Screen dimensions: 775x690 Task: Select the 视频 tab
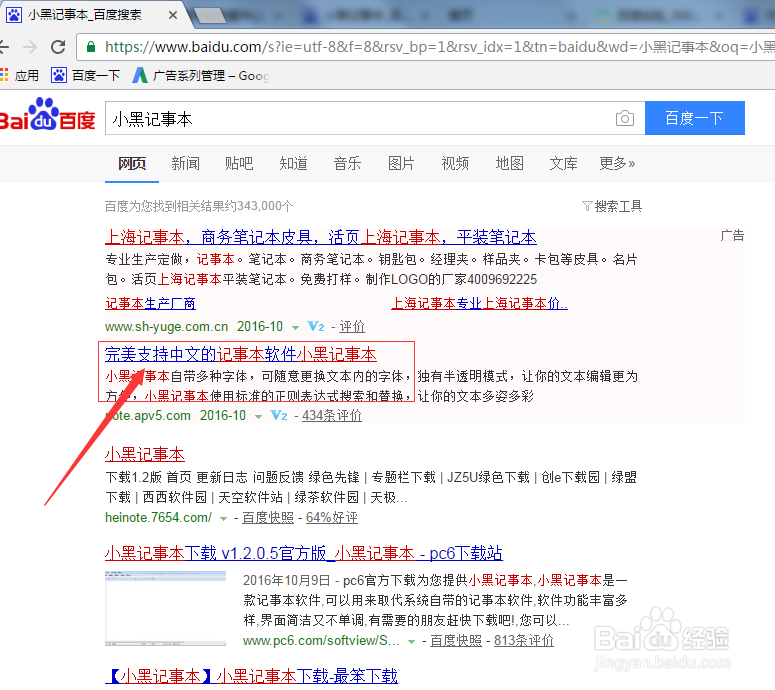coord(455,163)
